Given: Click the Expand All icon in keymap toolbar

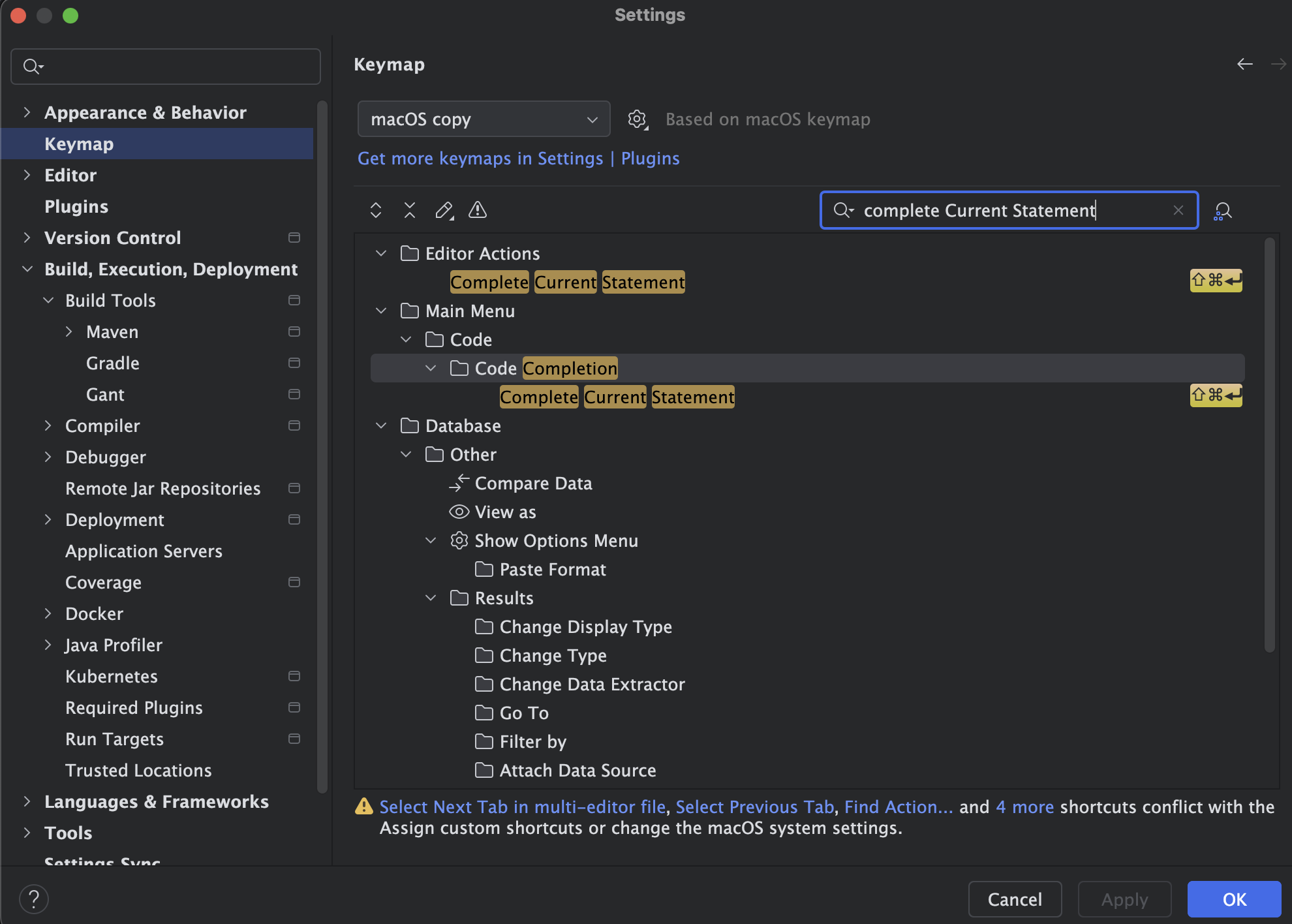Looking at the screenshot, I should [376, 210].
